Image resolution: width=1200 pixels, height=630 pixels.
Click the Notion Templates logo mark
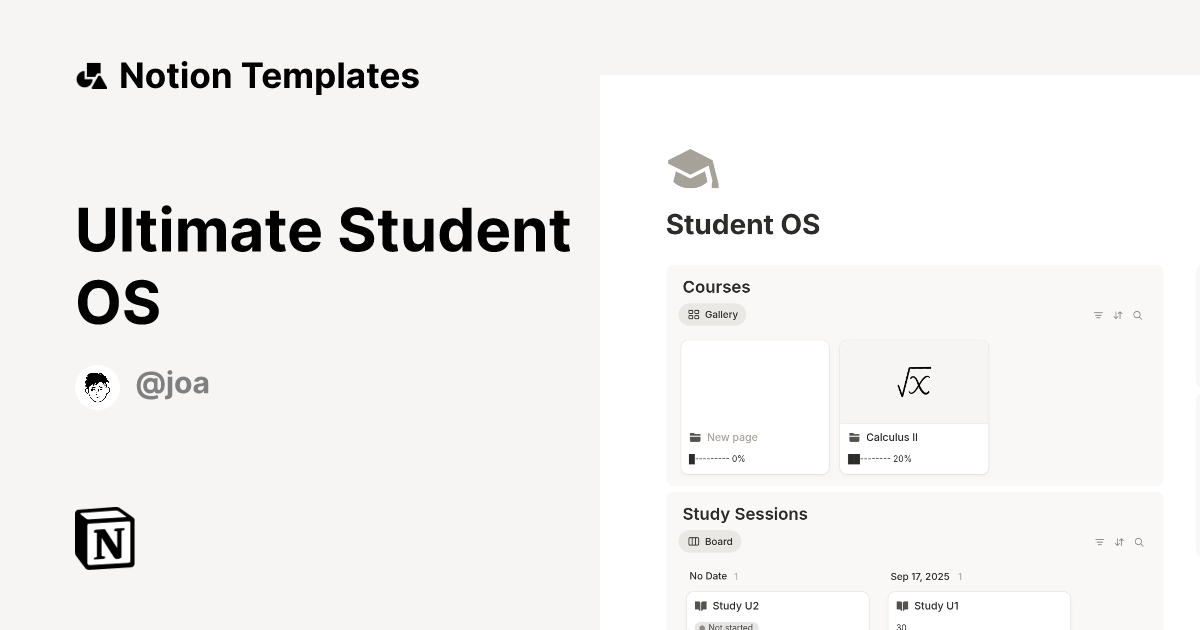pyautogui.click(x=91, y=75)
